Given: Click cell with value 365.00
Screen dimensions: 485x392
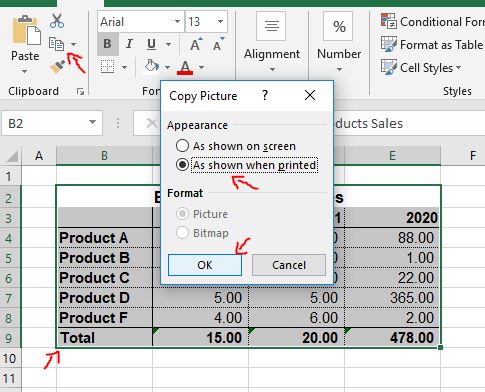Looking at the screenshot, I should 392,298.
